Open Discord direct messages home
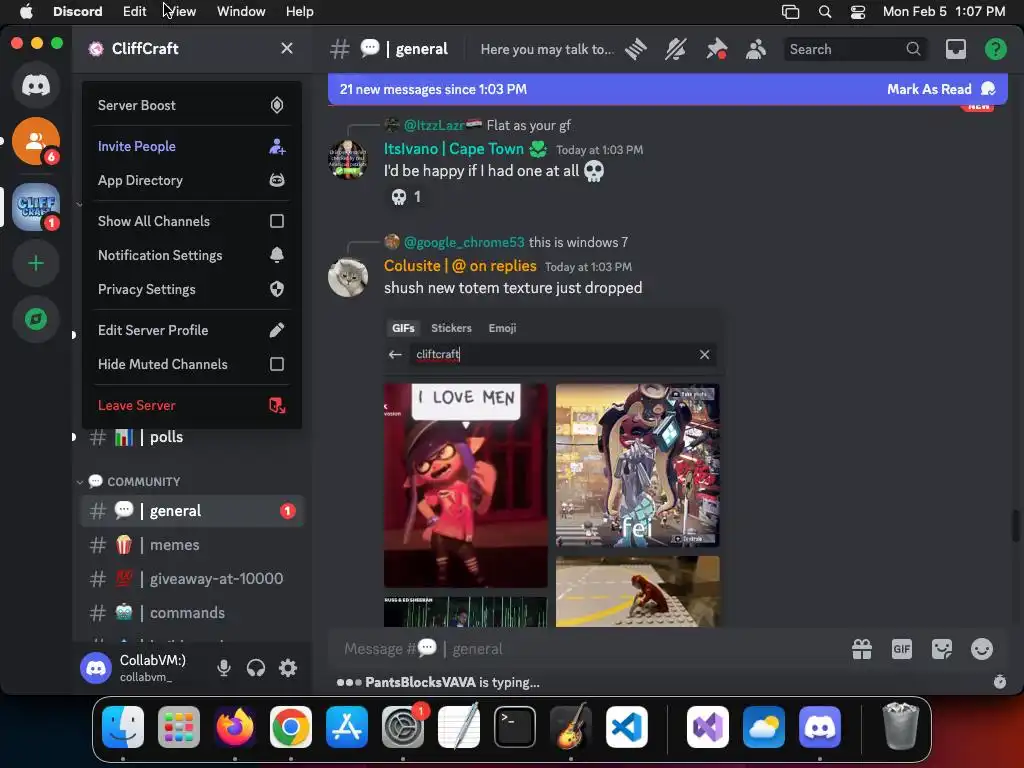The height and width of the screenshot is (768, 1024). (36, 86)
